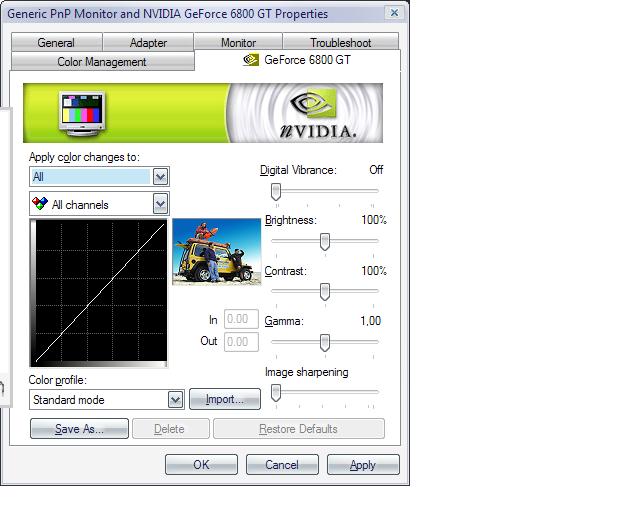Screen dimensions: 640x512
Task: Open the All channels combo box
Action: pos(99,204)
